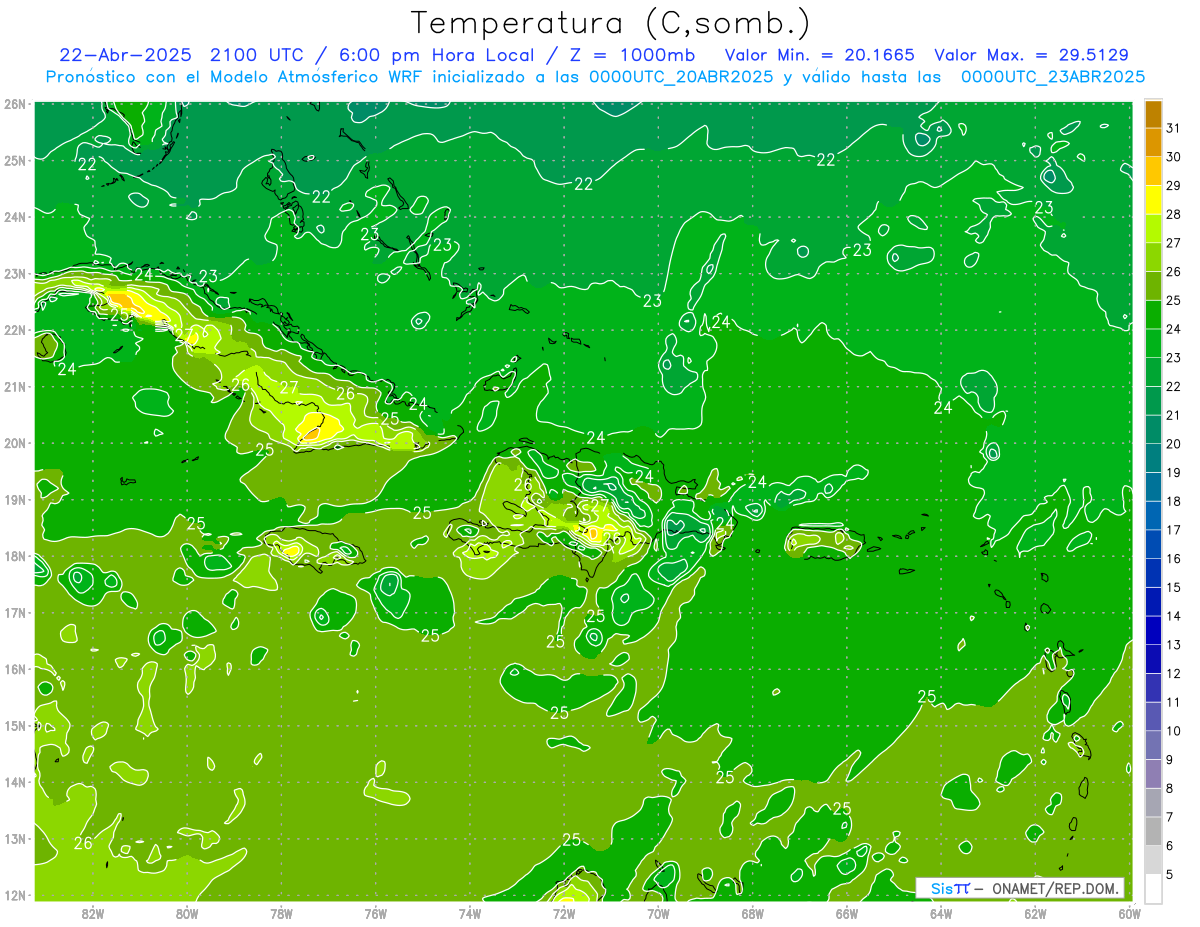Click the 16N latitude axis label
The height and width of the screenshot is (927, 1200).
click(15, 669)
